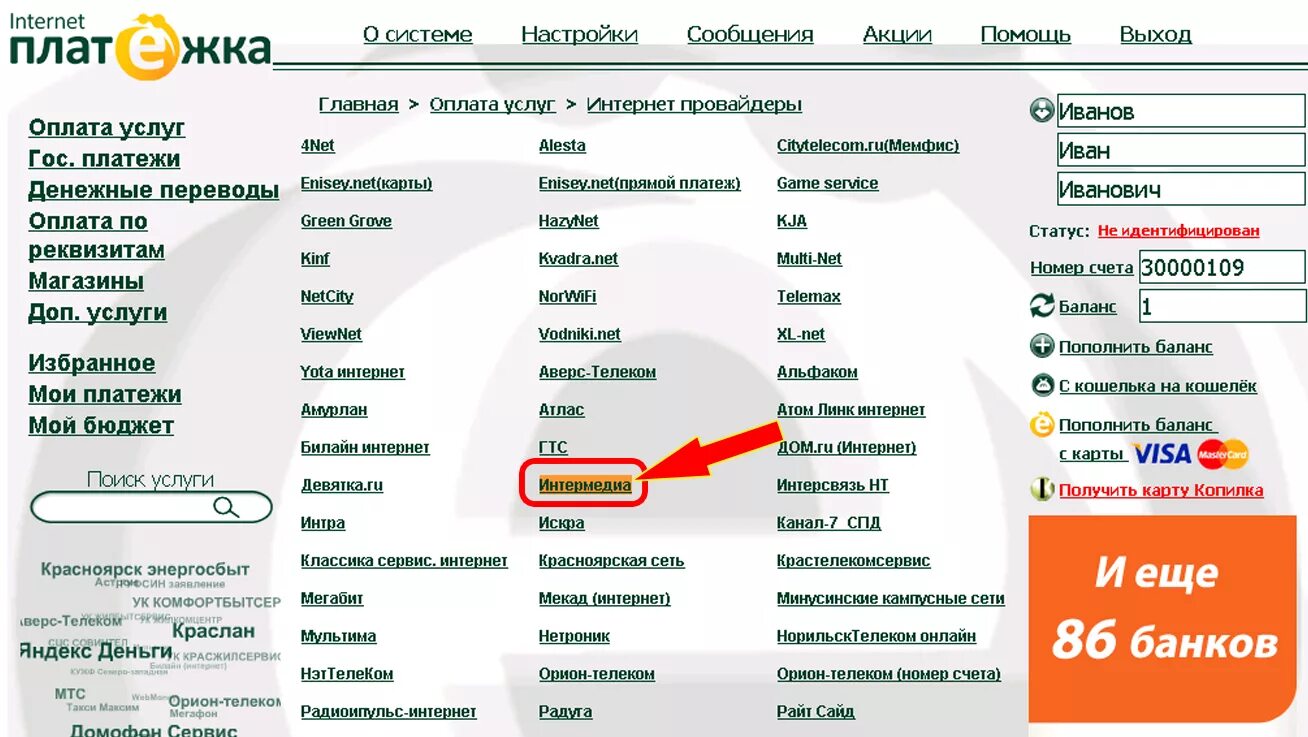1308x737 pixels.
Task: Open the Помощь menu item
Action: coord(1025,34)
